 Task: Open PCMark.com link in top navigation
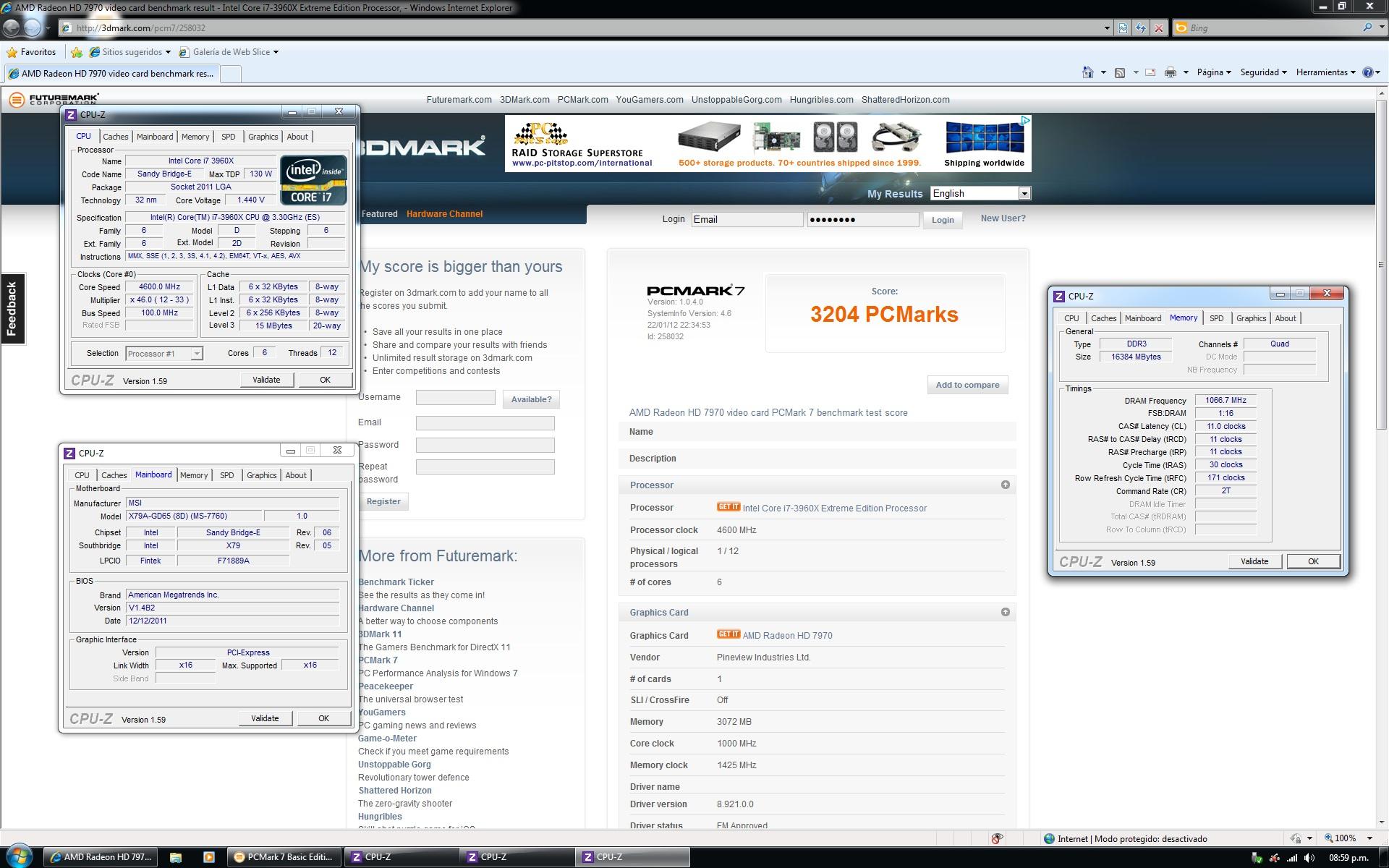[x=582, y=100]
